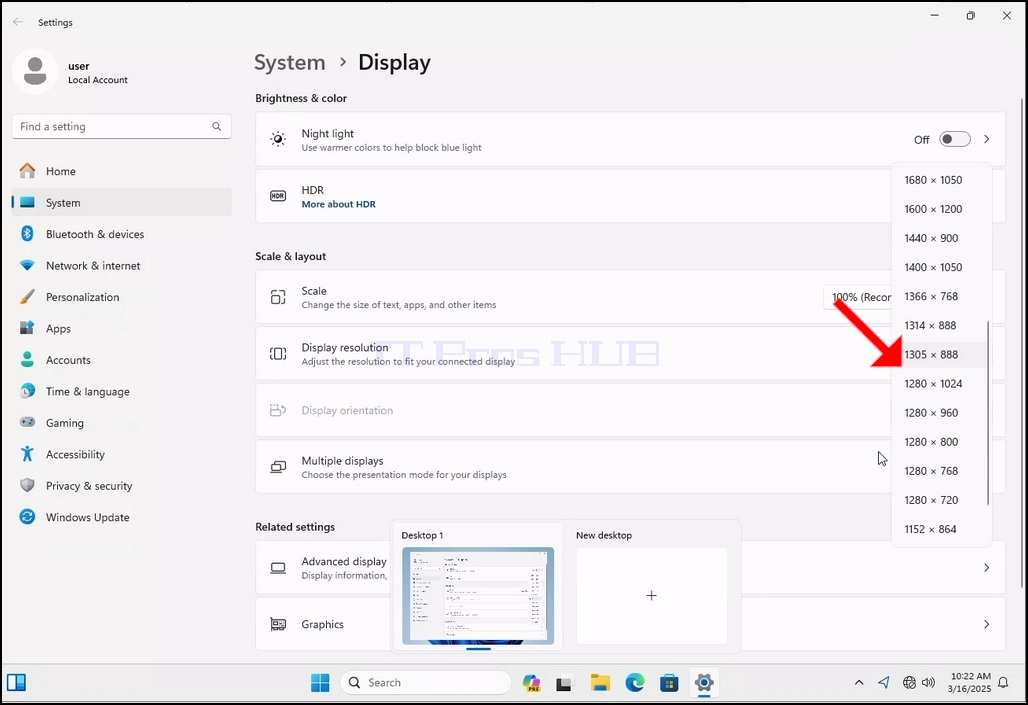Image resolution: width=1028 pixels, height=705 pixels.
Task: Open Bluetooth & devices settings
Action: 121,234
